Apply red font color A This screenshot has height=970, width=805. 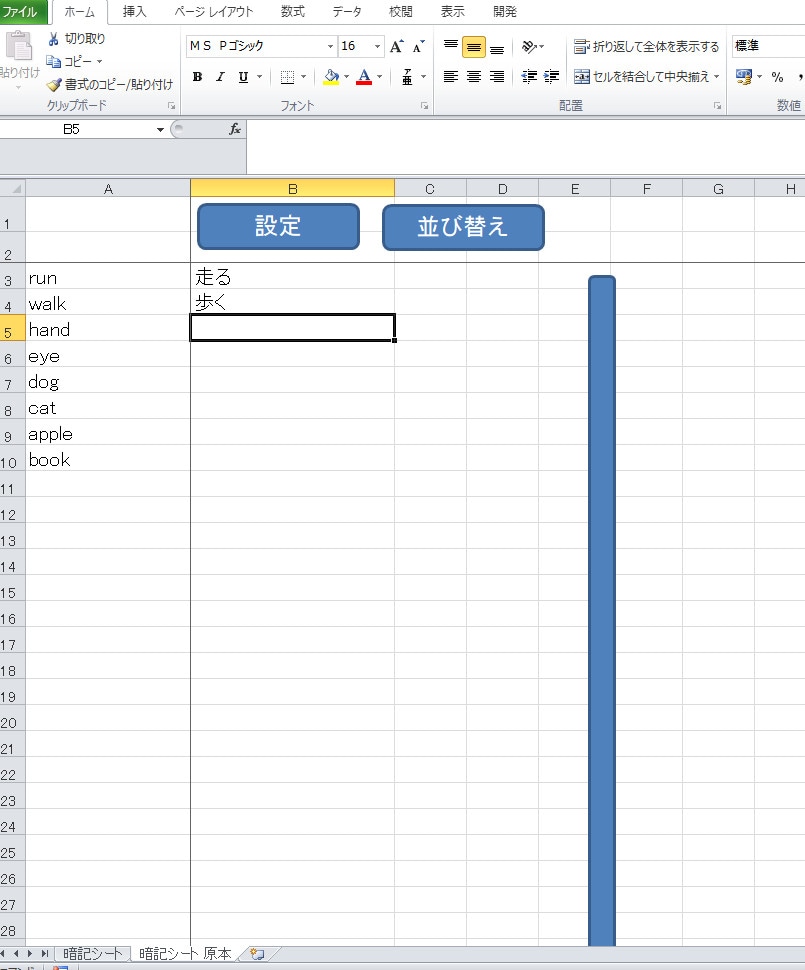coord(364,77)
